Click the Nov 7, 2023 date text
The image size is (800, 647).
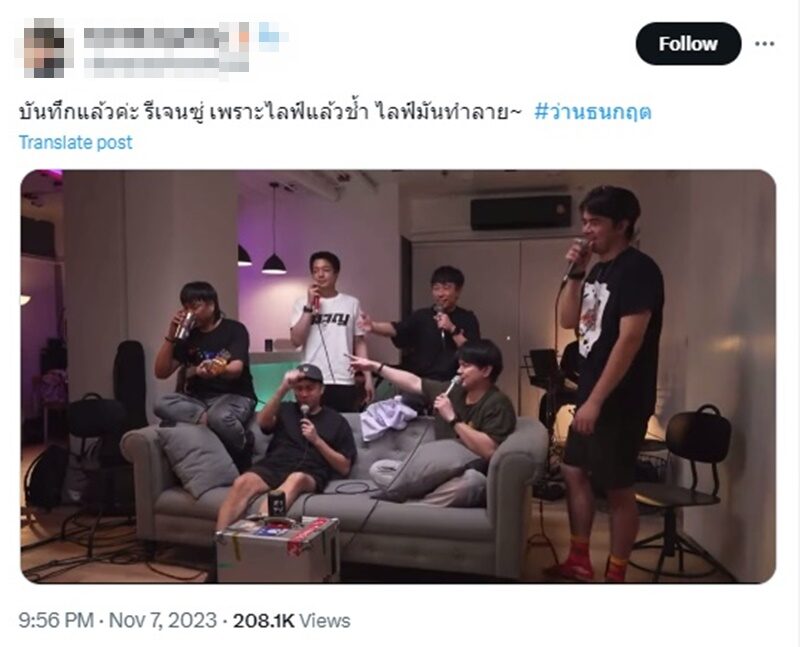163,620
